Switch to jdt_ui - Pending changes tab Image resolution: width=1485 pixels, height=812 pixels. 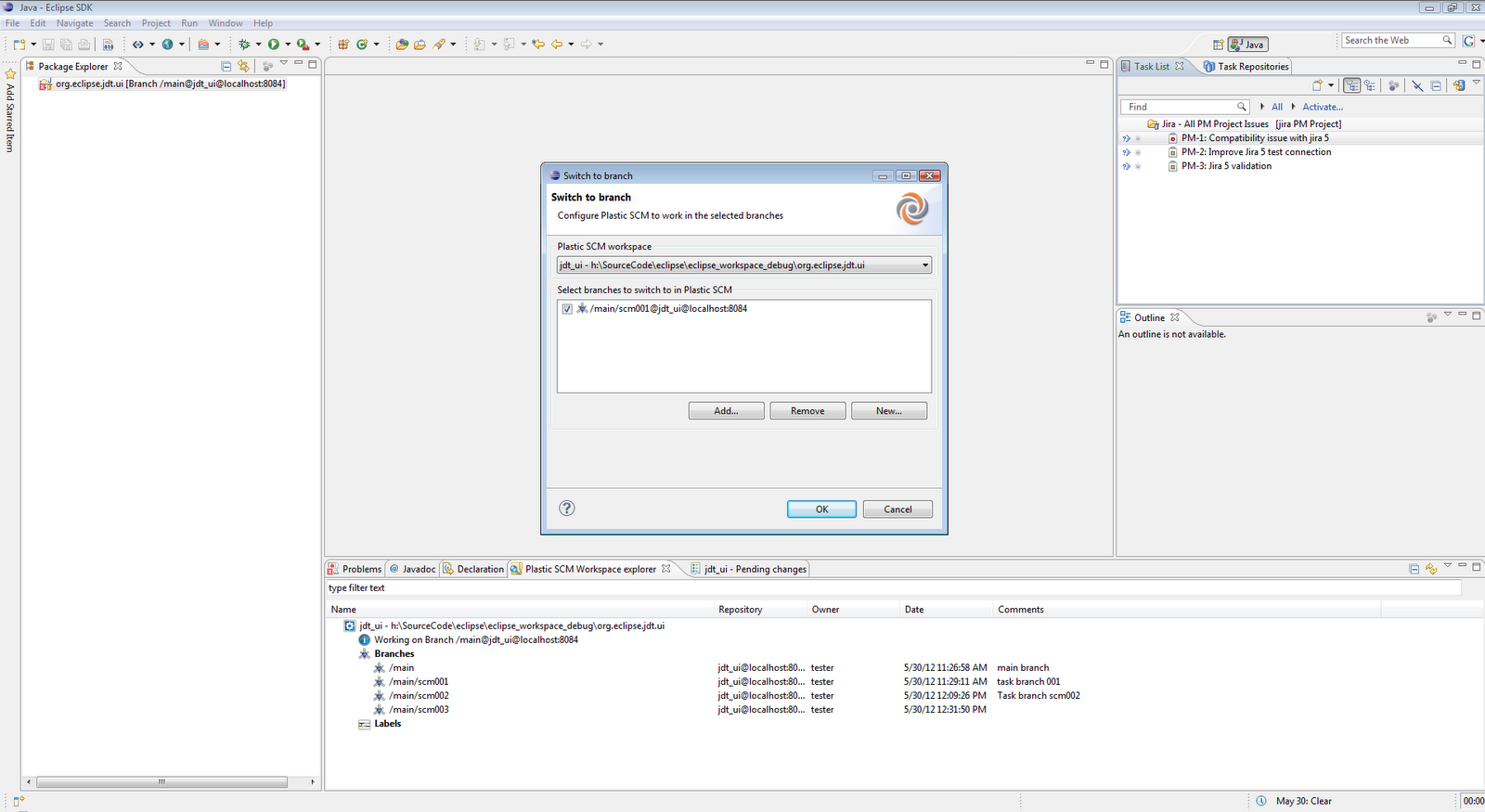point(749,569)
